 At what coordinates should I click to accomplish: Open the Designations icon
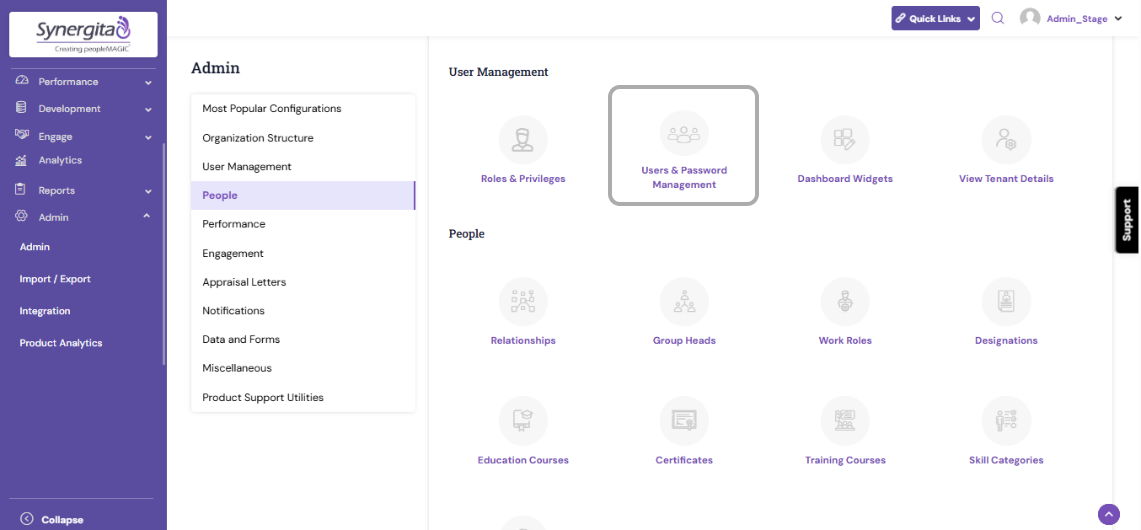click(1006, 301)
